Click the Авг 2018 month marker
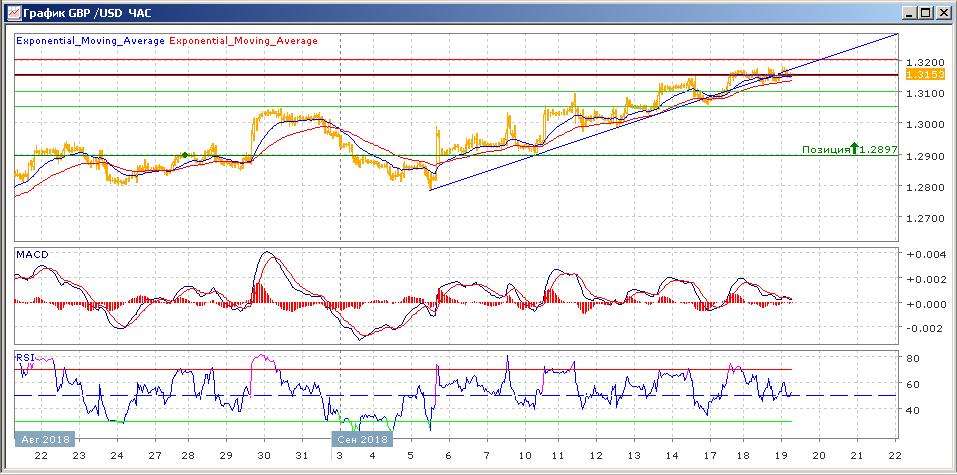 point(43,440)
